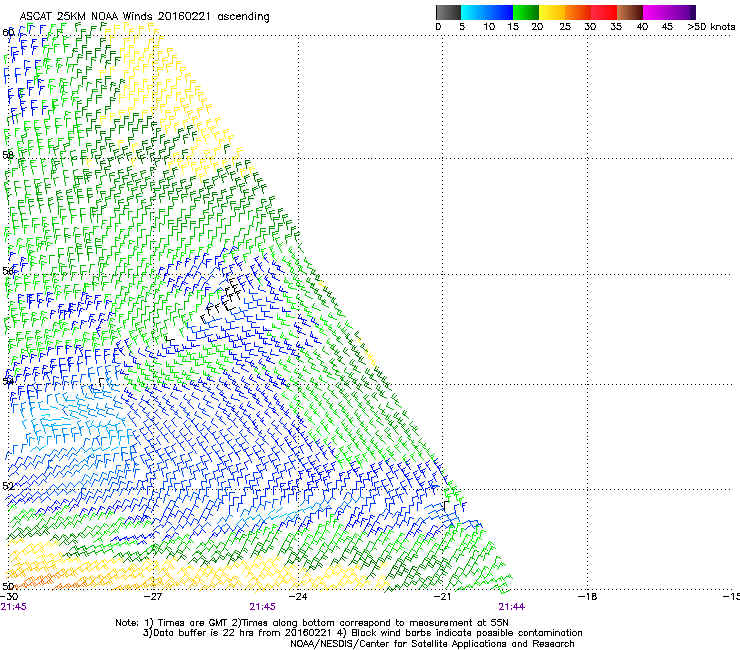Image resolution: width=740 pixels, height=650 pixels.
Task: Click the longitude label -27
Action: 152,596
